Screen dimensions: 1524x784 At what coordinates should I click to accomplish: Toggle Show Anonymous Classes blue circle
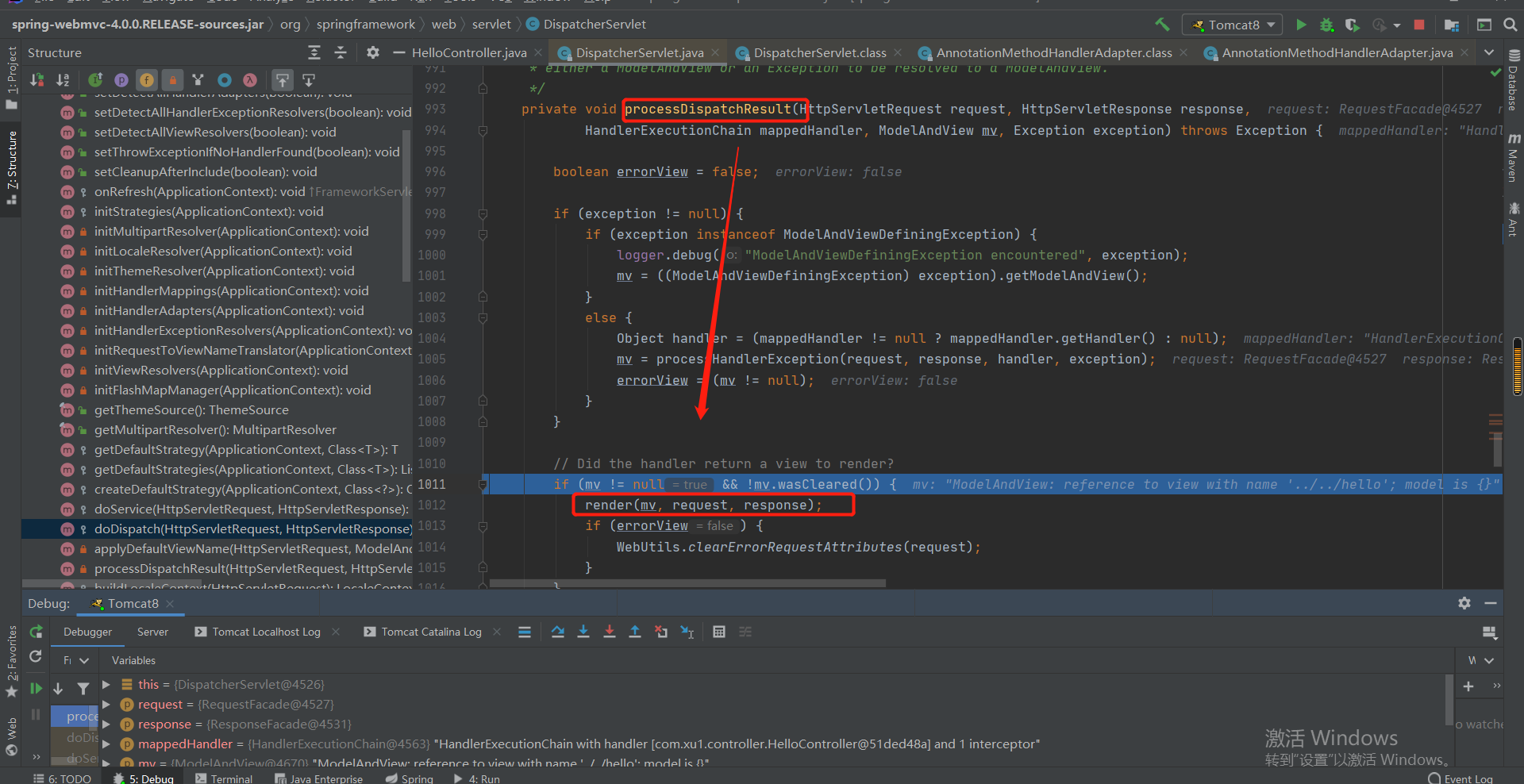point(225,79)
